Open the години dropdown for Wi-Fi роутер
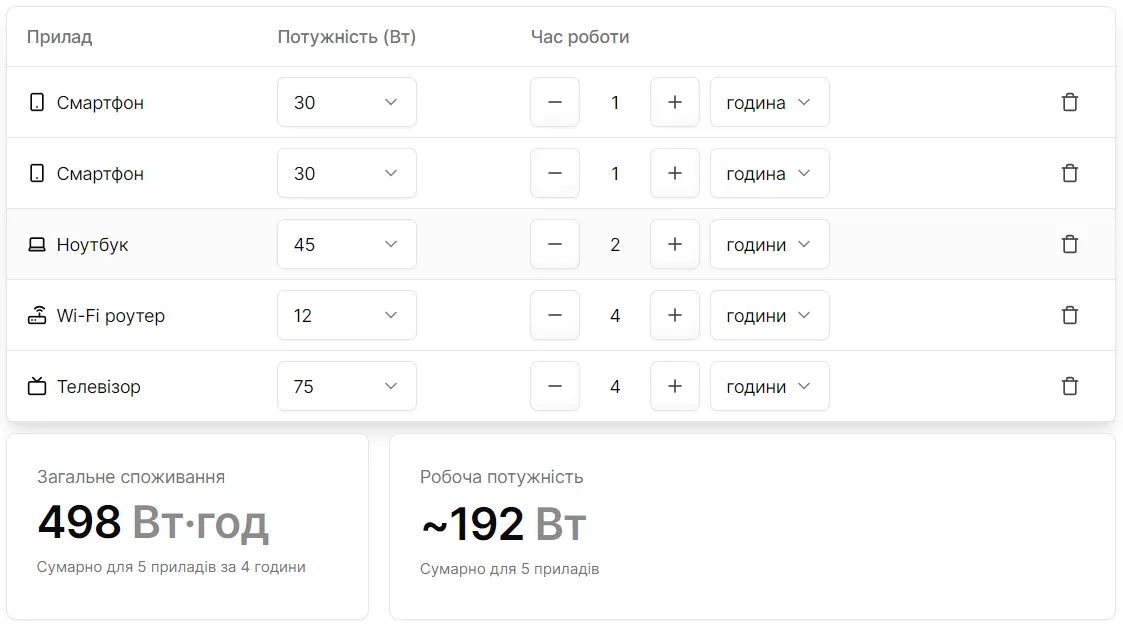This screenshot has width=1123, height=629. 769,315
